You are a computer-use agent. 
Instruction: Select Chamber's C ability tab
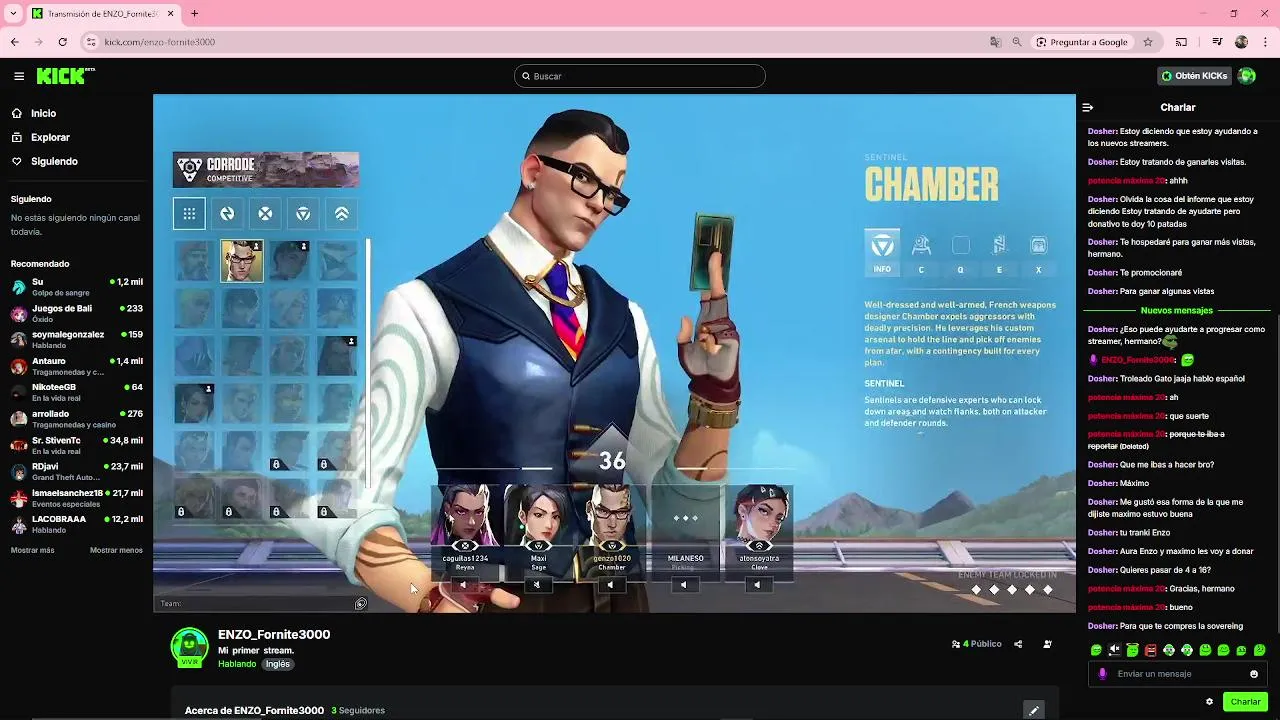(x=921, y=252)
